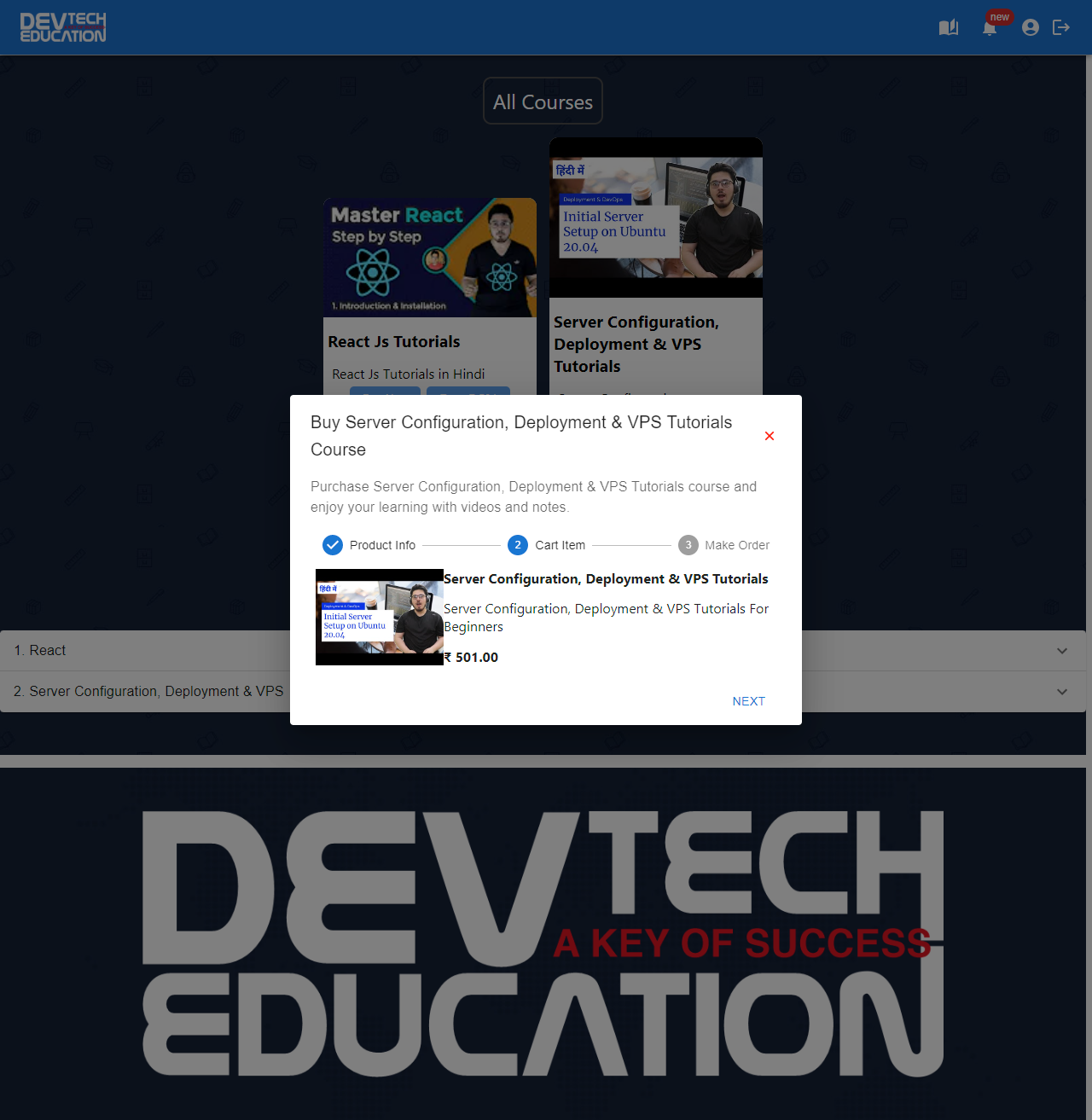
Task: Click the 2. Server Configuration accordion label
Action: [x=148, y=692]
